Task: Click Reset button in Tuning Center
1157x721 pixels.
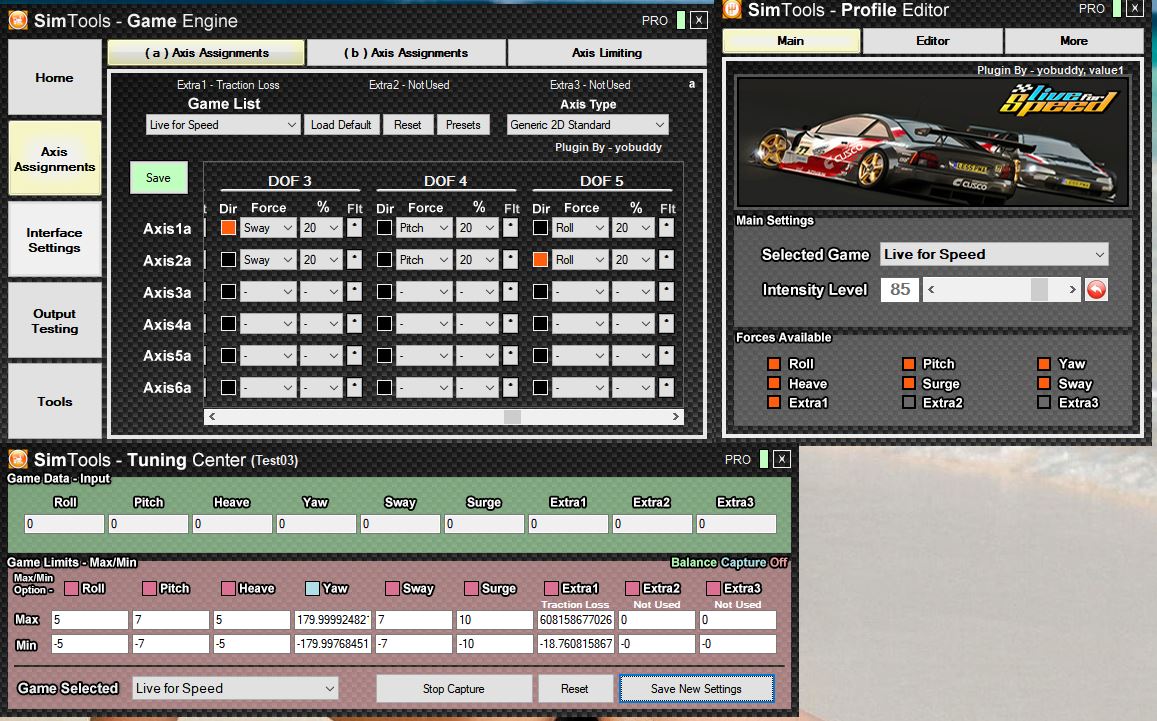Action: [574, 689]
